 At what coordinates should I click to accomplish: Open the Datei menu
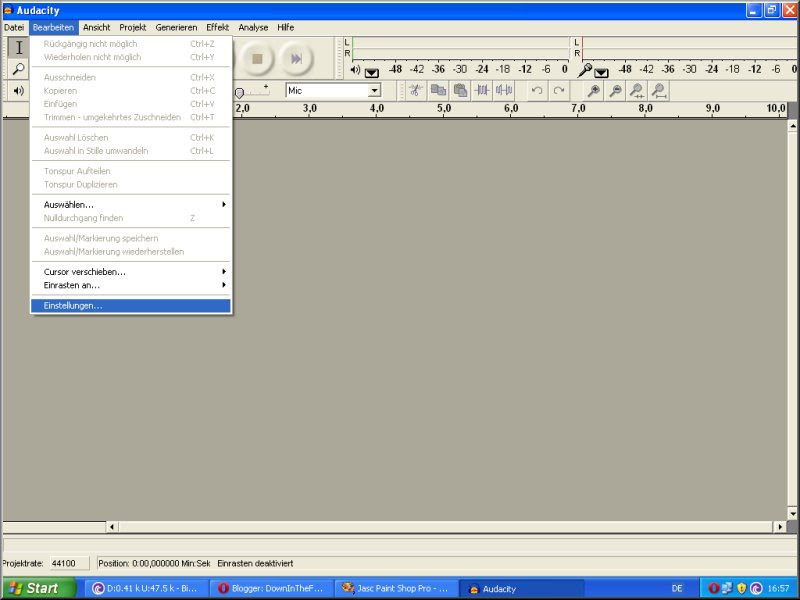[14, 28]
